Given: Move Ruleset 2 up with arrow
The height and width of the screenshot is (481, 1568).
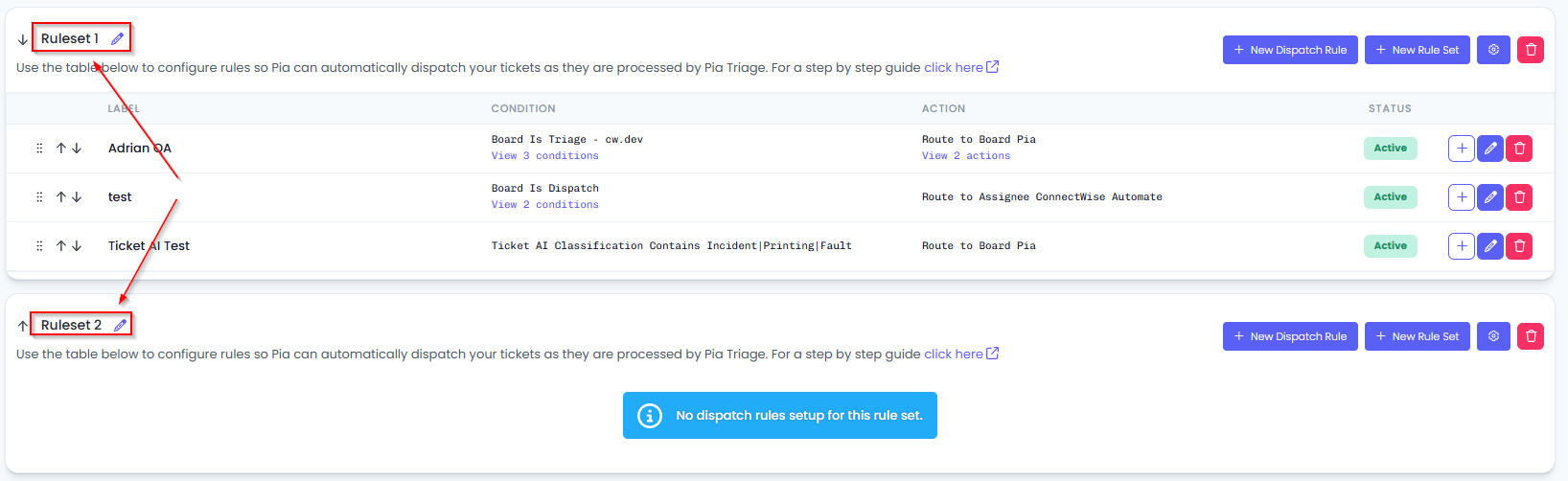Looking at the screenshot, I should coord(23,326).
